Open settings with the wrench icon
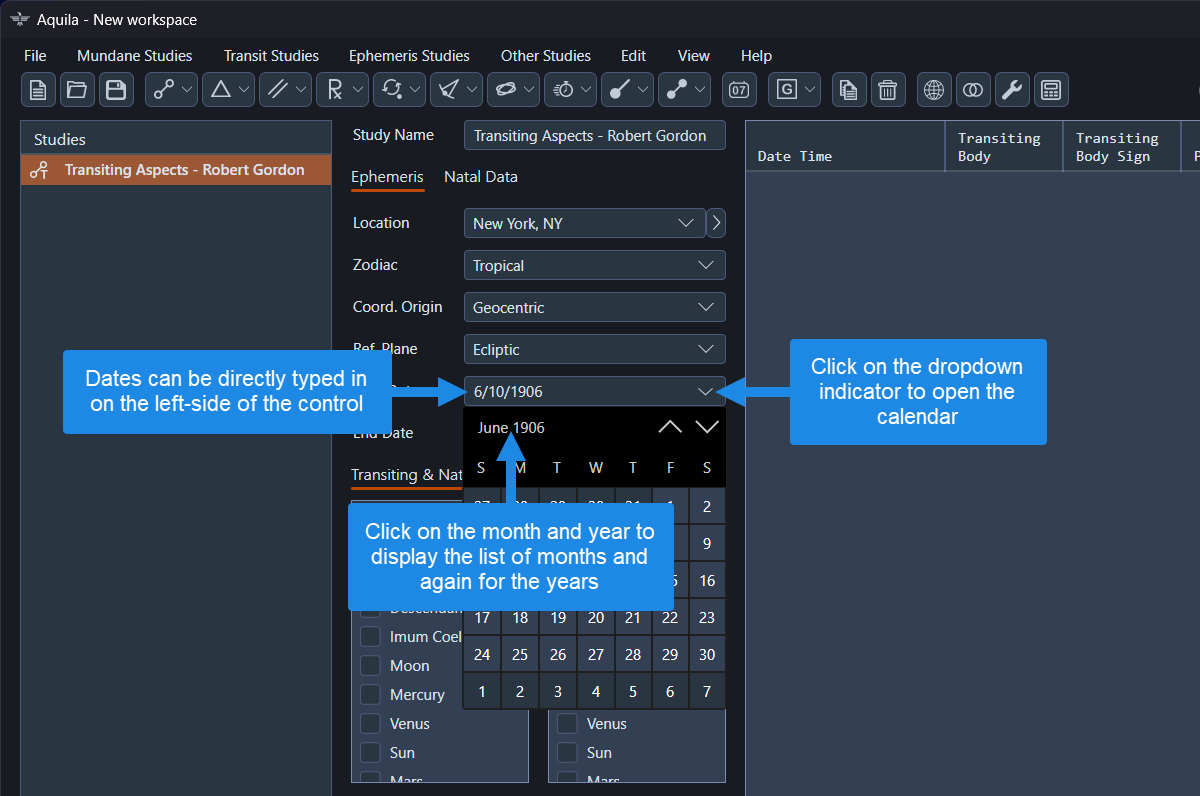This screenshot has height=796, width=1200. click(x=1012, y=90)
